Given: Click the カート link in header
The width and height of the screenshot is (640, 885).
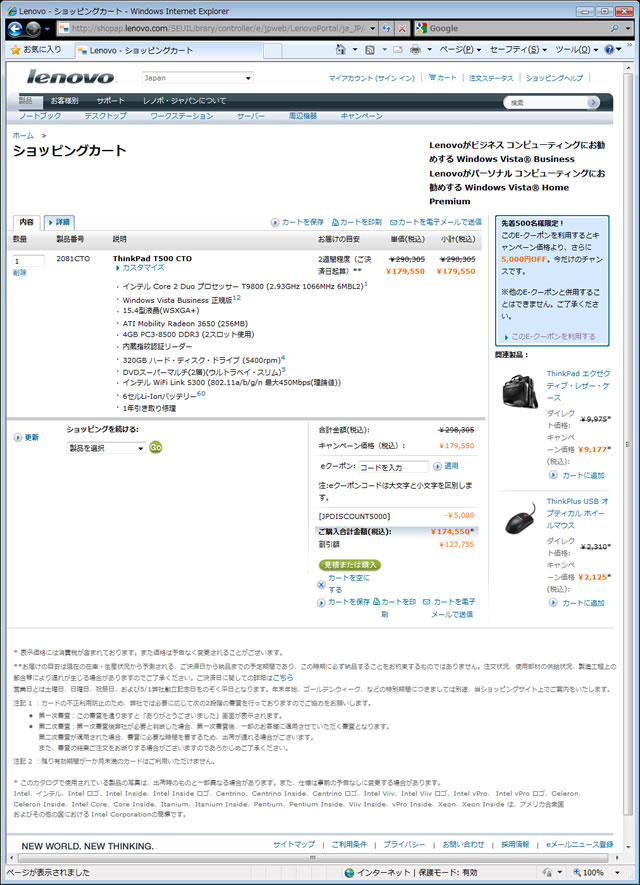Looking at the screenshot, I should point(442,78).
